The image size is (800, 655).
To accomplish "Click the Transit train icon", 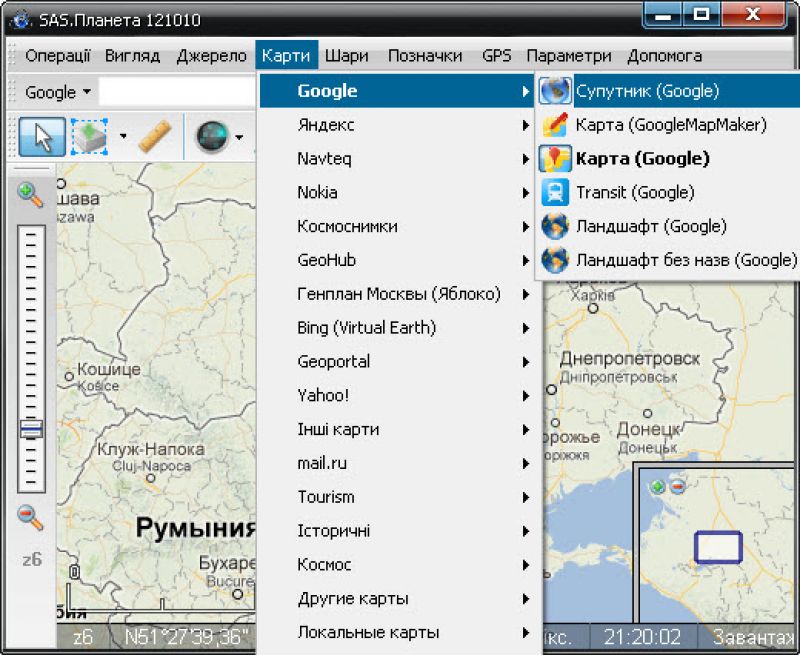I will (555, 192).
